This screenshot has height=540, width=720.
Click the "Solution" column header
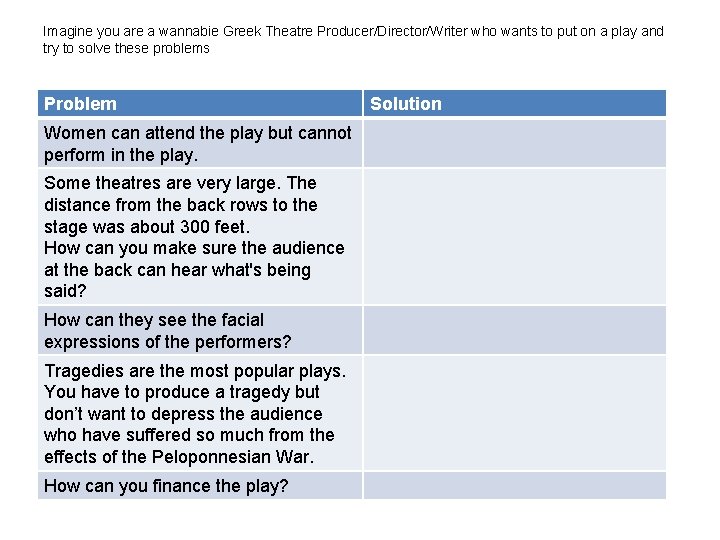point(406,104)
